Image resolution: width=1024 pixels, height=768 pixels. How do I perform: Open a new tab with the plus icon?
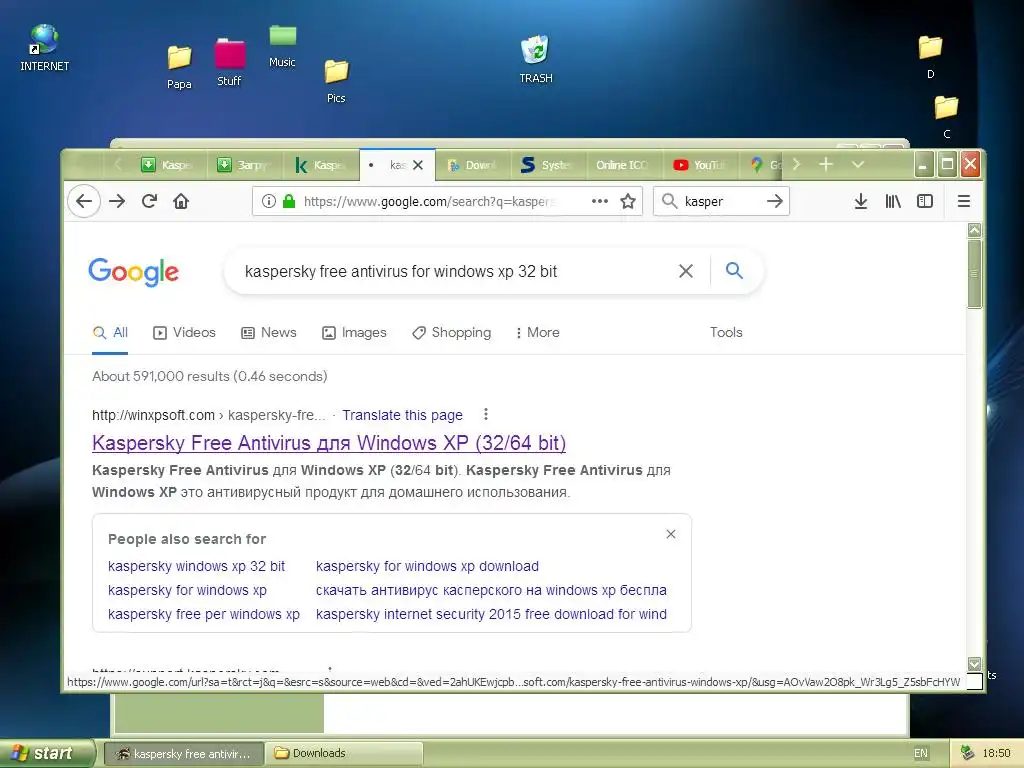pyautogui.click(x=825, y=165)
